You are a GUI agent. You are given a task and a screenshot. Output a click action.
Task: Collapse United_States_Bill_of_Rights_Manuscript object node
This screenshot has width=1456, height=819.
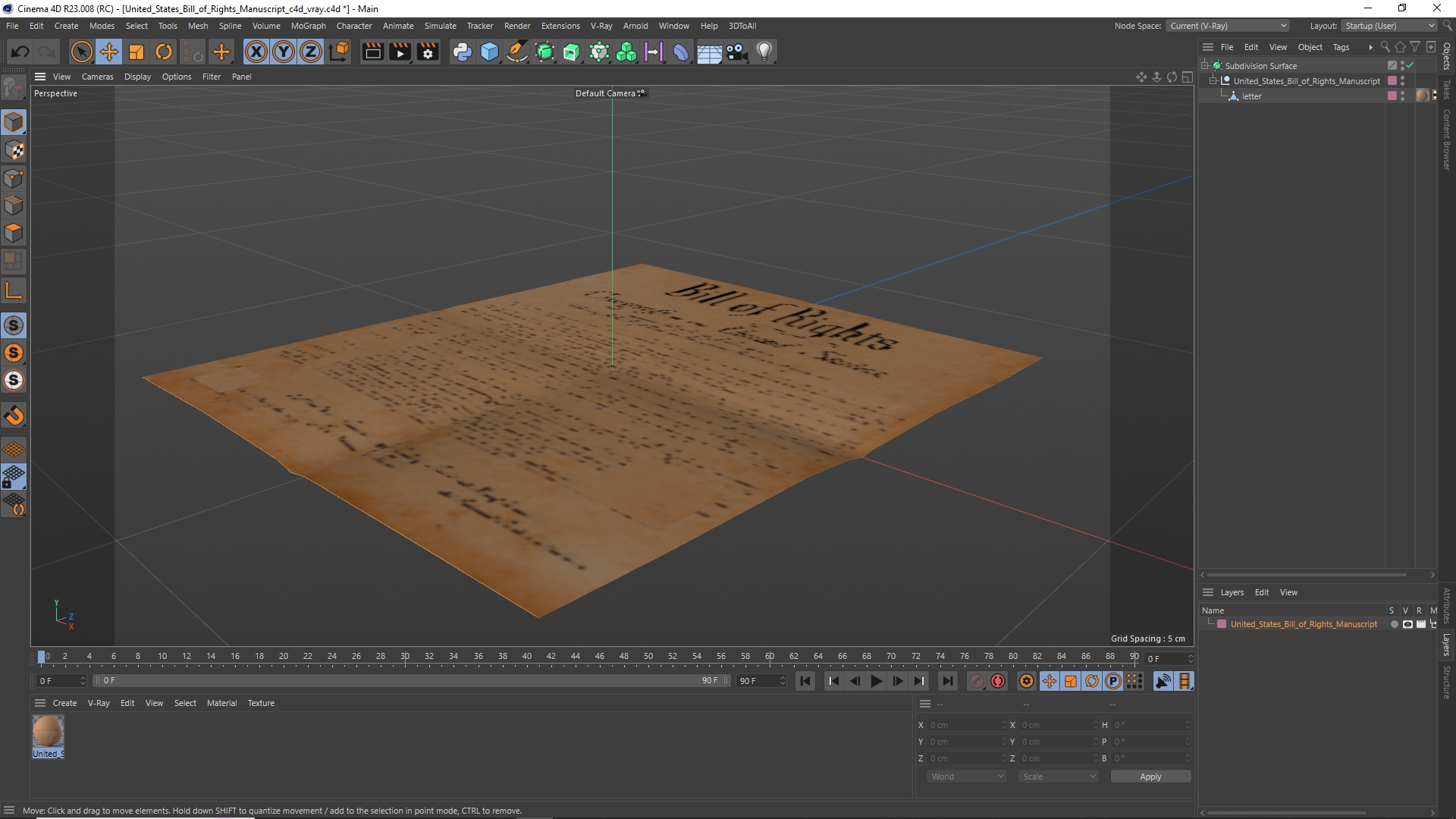[x=1213, y=81]
